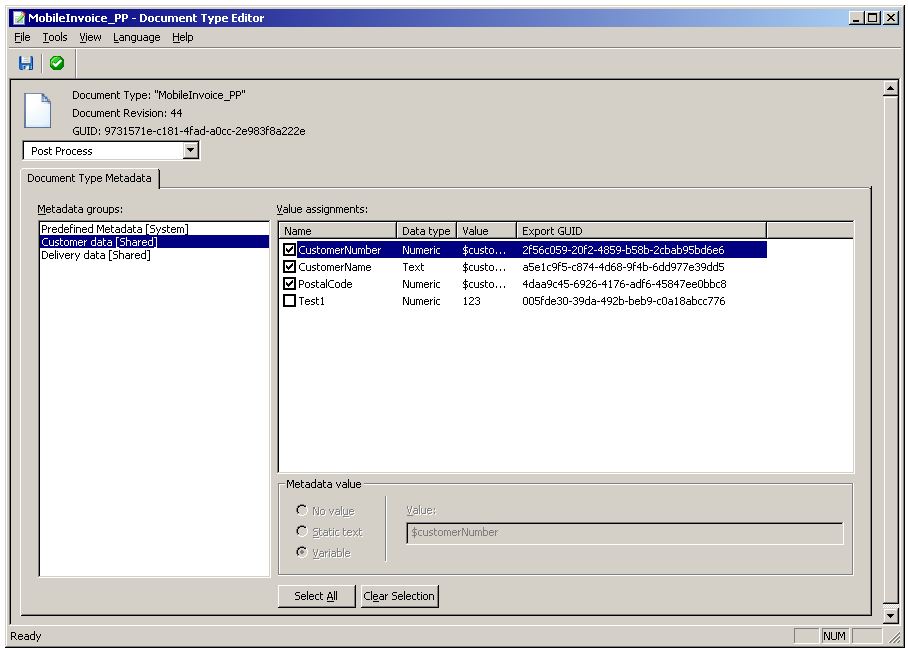This screenshot has height=651, width=908.
Task: Select Predefined Metadata [System] group
Action: coord(114,229)
